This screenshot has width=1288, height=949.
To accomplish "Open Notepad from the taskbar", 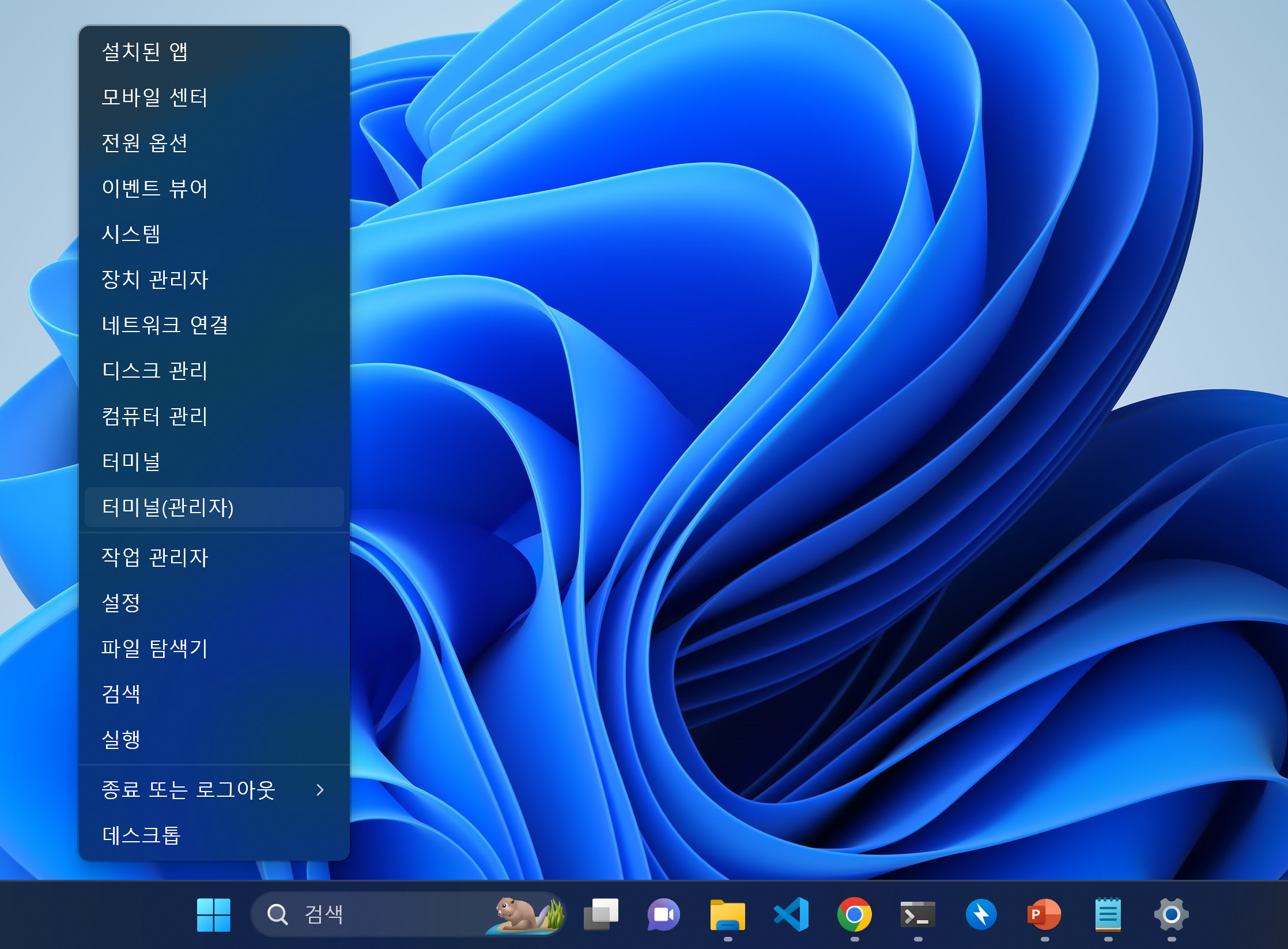I will 1108,914.
